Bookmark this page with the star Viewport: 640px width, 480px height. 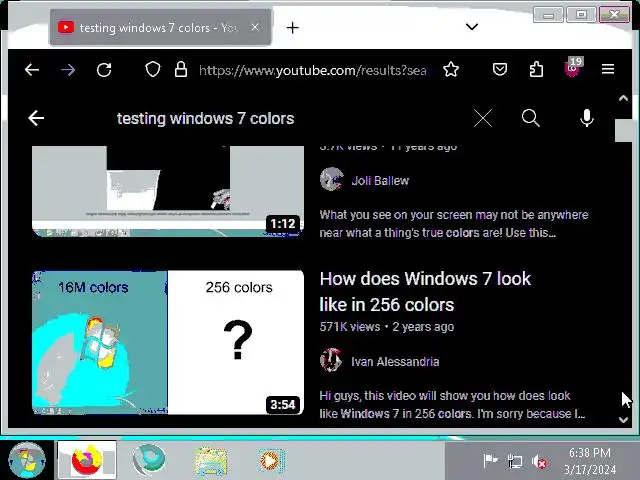point(451,70)
